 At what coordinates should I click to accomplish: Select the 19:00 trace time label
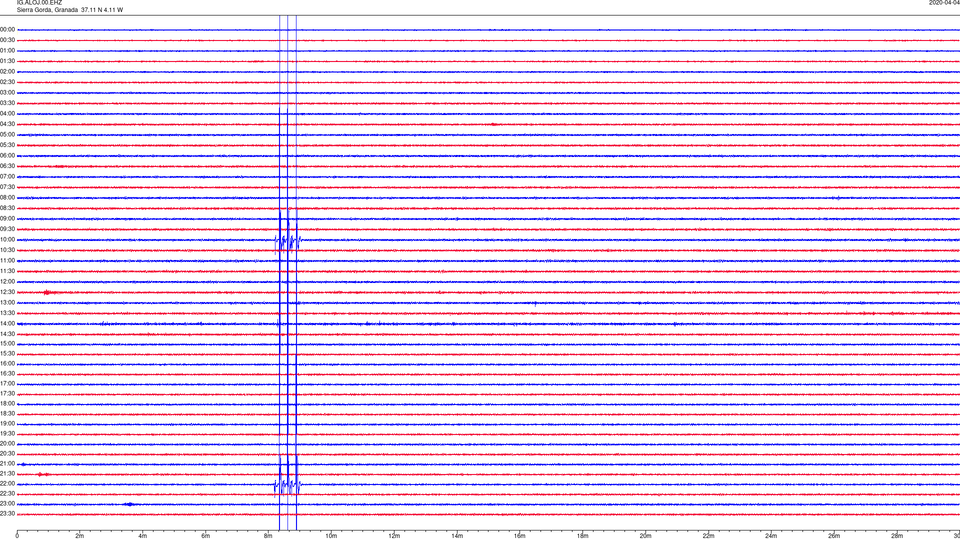7,424
